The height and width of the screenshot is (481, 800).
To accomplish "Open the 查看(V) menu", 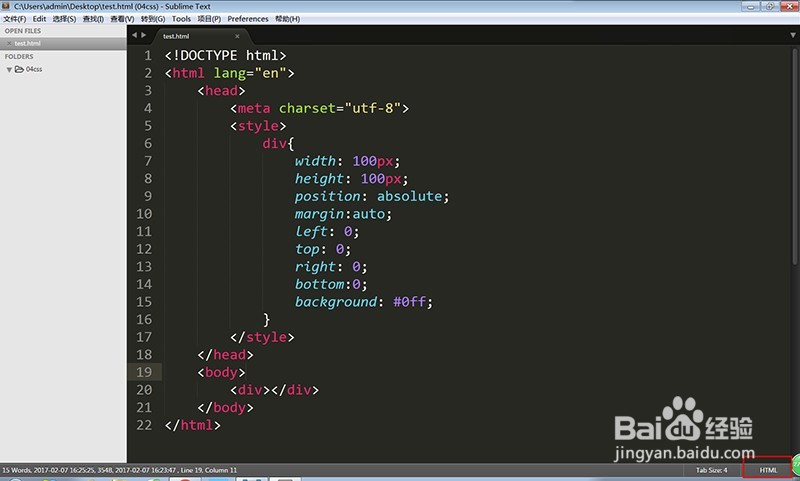I will click(122, 19).
